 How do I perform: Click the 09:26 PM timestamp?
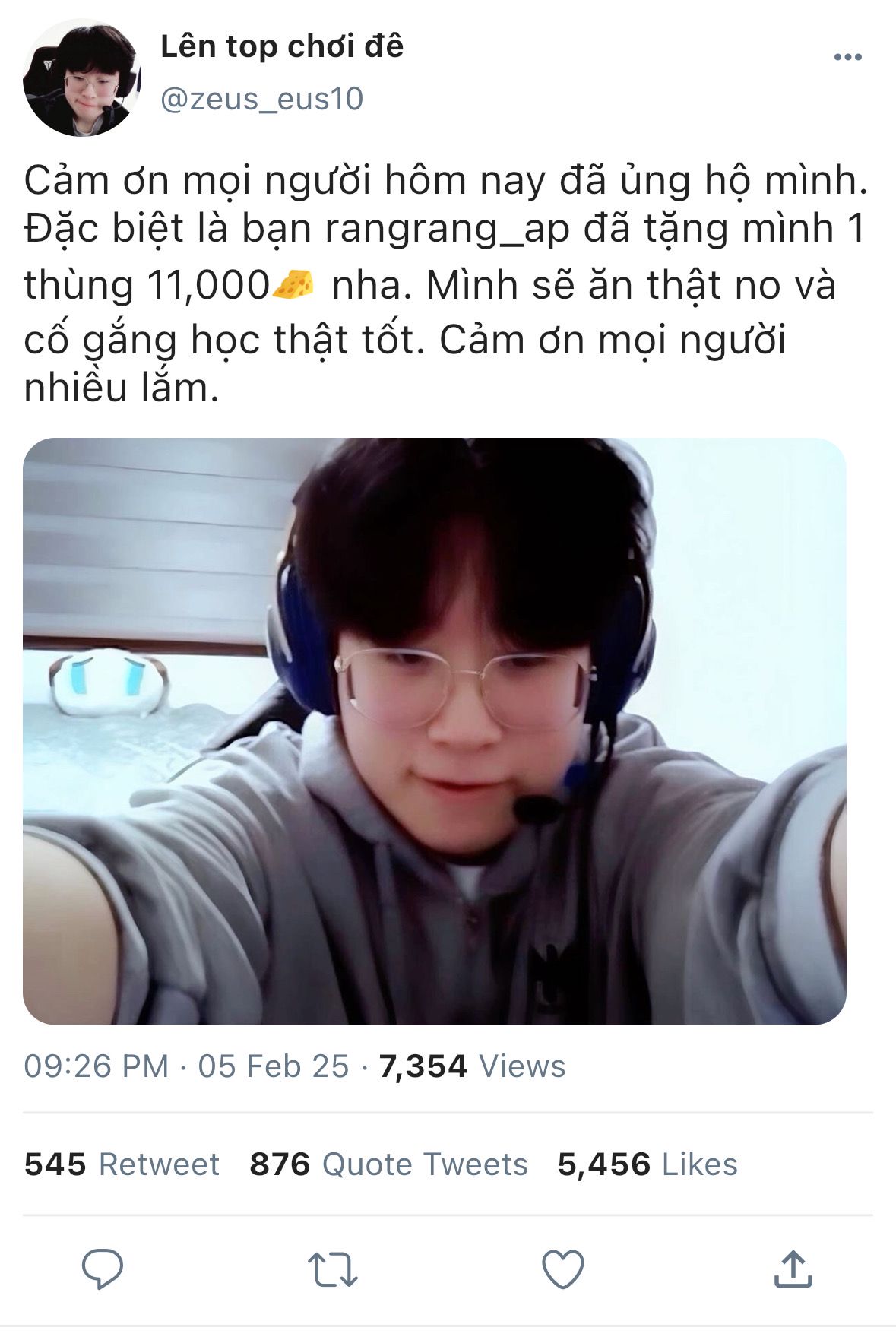click(x=97, y=1066)
